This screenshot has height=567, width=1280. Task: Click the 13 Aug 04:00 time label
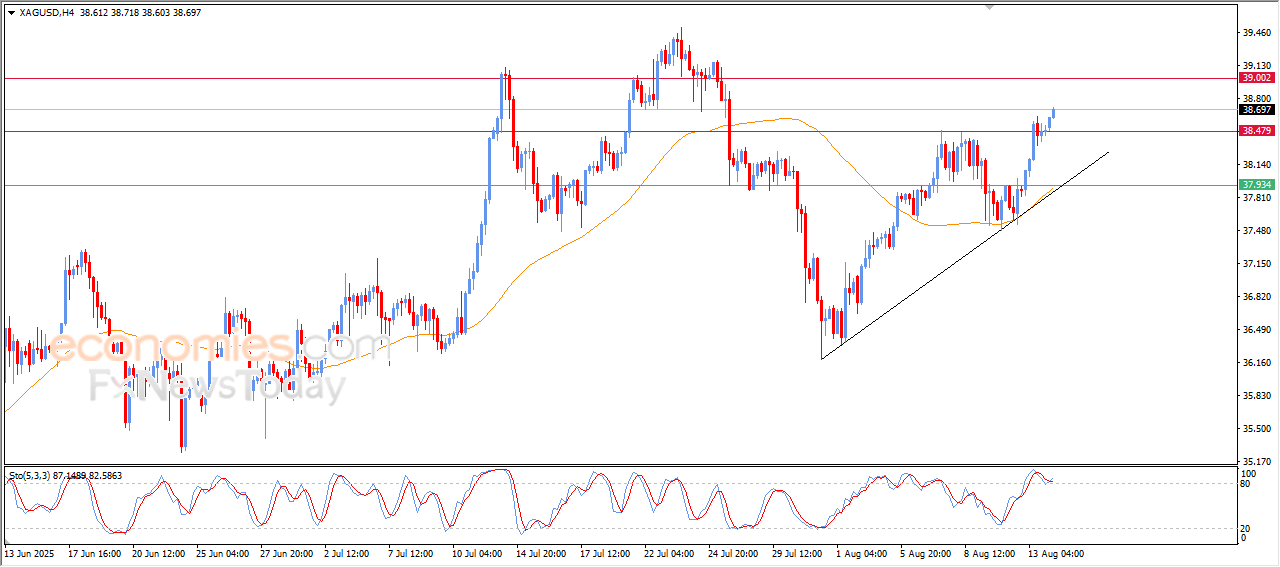[x=1055, y=553]
